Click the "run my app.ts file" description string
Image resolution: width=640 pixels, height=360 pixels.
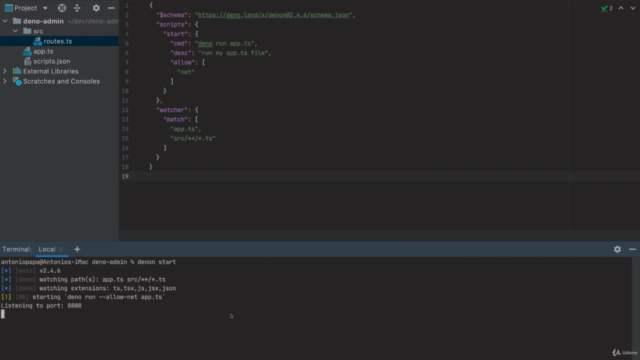[233, 53]
